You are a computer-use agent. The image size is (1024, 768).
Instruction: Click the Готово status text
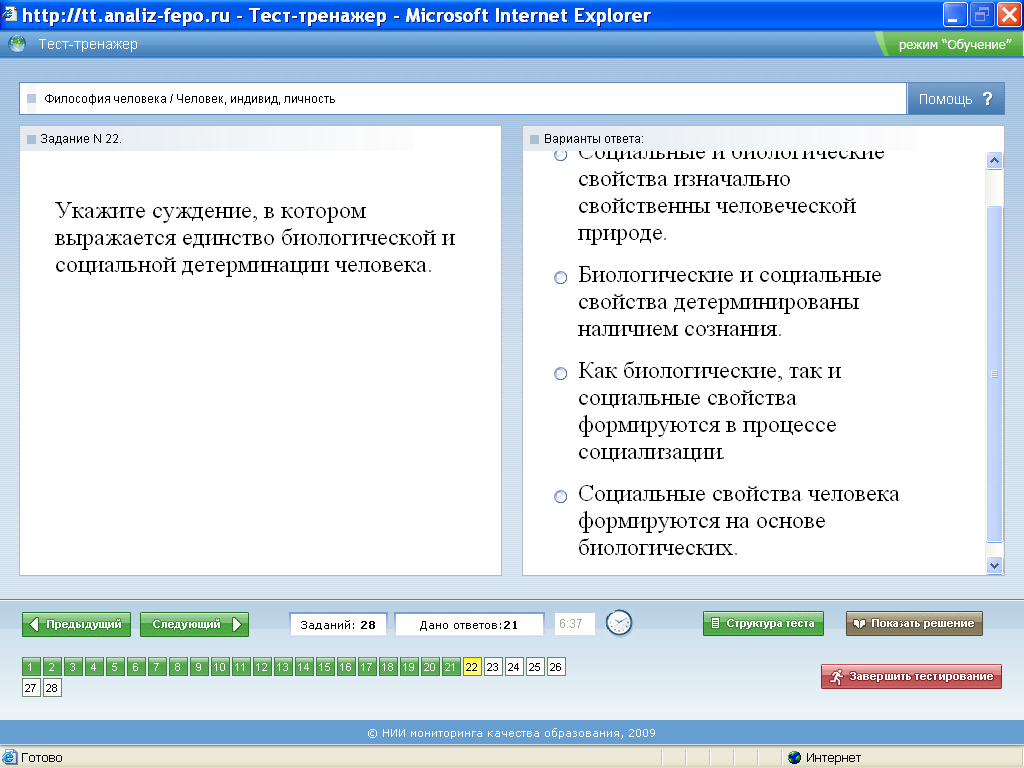tap(42, 758)
